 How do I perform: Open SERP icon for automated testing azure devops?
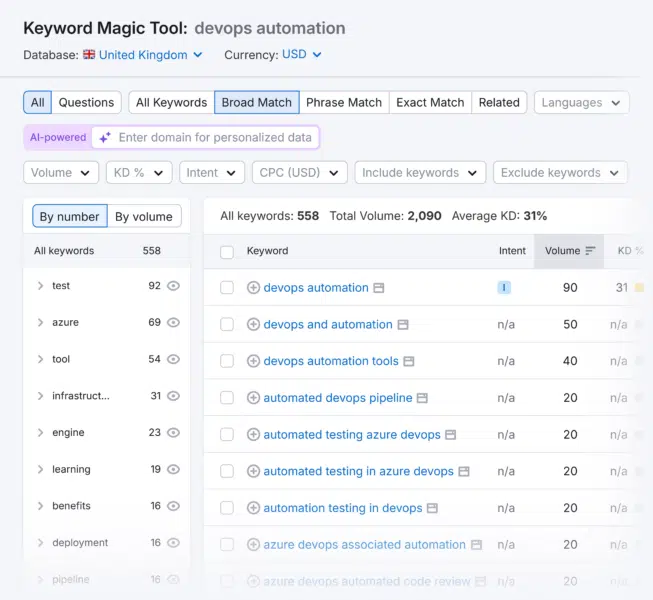[x=451, y=435]
